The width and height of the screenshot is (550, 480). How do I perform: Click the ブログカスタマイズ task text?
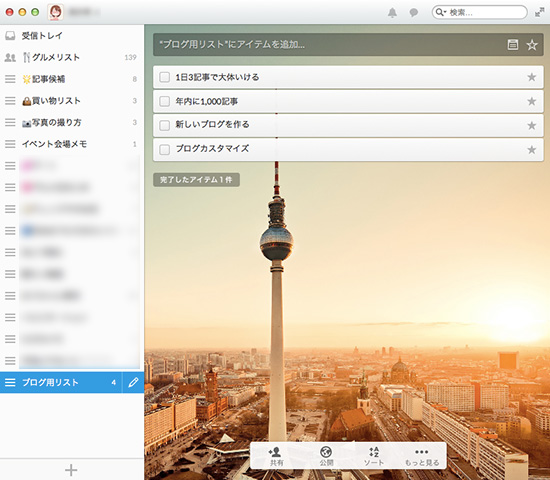tap(212, 148)
